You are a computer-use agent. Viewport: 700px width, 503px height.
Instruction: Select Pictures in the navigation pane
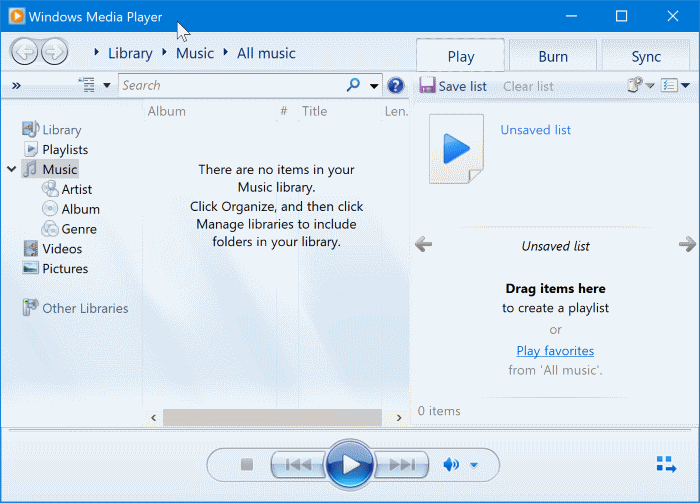click(x=55, y=268)
